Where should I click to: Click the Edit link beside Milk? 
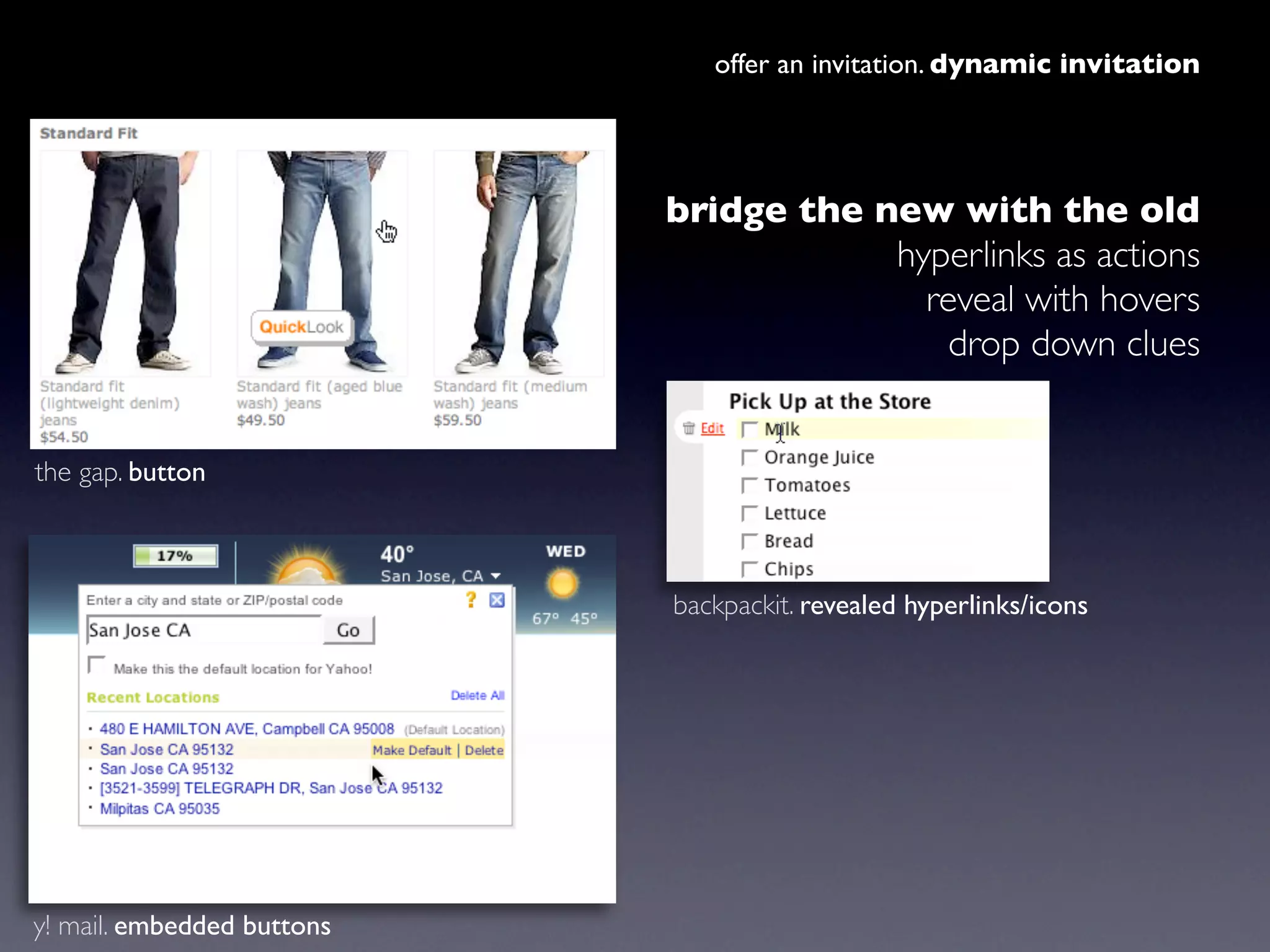click(713, 428)
